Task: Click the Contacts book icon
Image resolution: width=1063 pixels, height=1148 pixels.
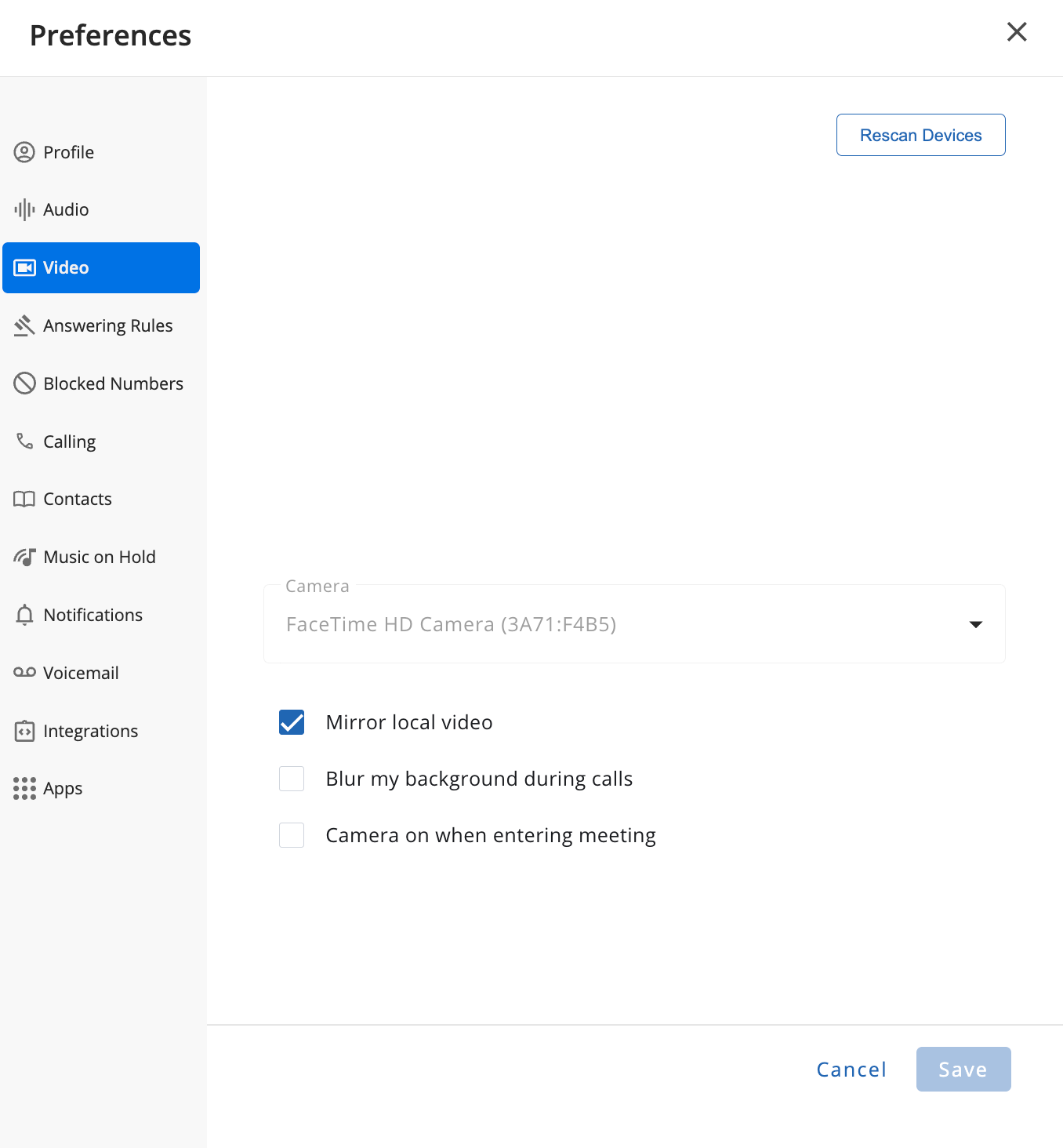Action: coord(24,499)
